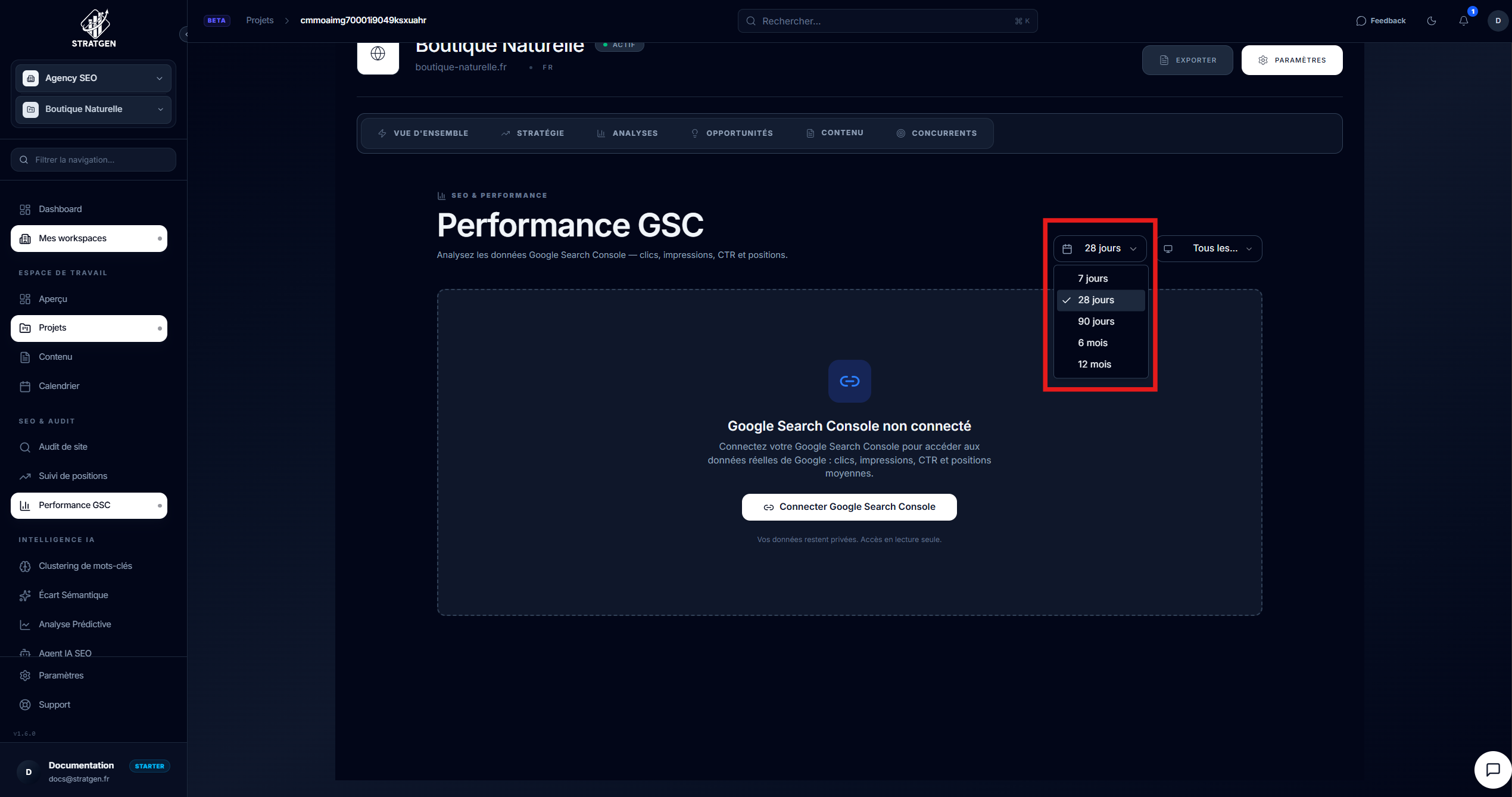This screenshot has width=1512, height=797.
Task: Click the Exporter button
Action: pyautogui.click(x=1187, y=60)
